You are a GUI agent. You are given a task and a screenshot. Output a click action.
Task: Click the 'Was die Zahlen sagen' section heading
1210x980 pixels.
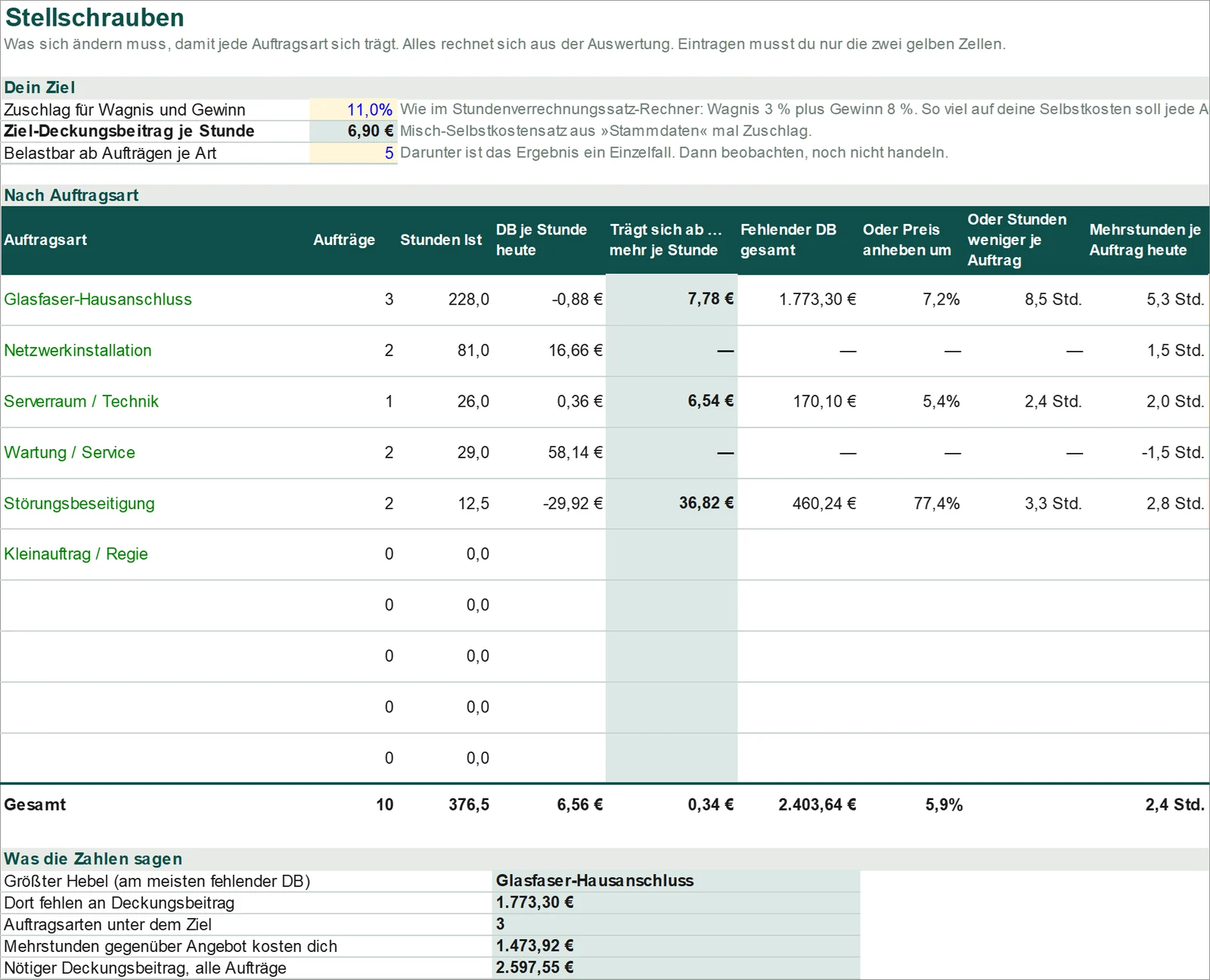[x=93, y=859]
